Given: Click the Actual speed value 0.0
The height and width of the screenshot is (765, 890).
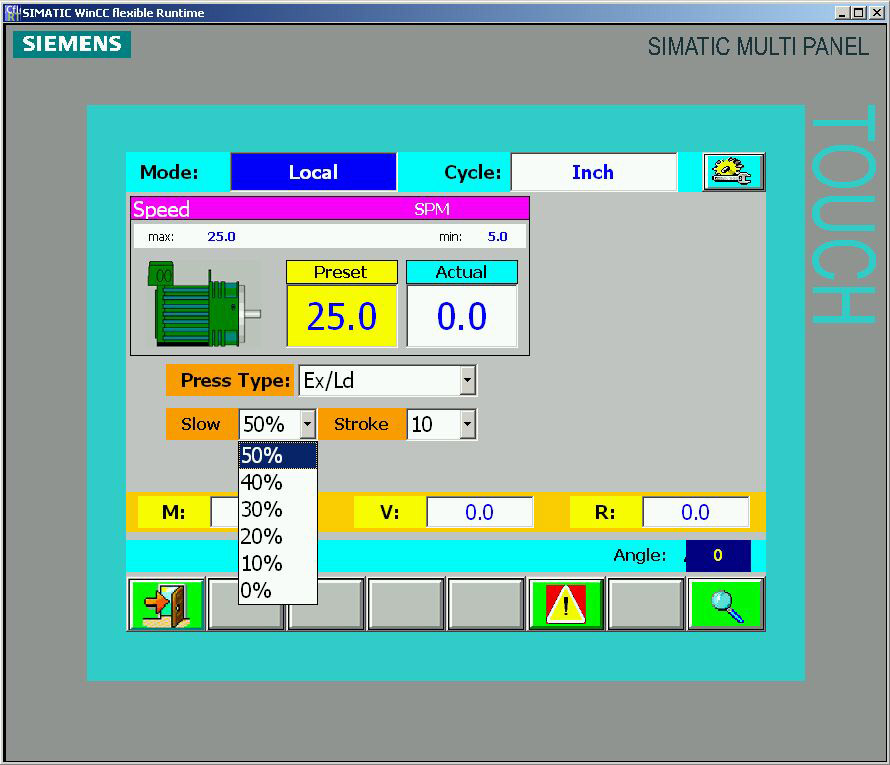Looking at the screenshot, I should tap(462, 316).
